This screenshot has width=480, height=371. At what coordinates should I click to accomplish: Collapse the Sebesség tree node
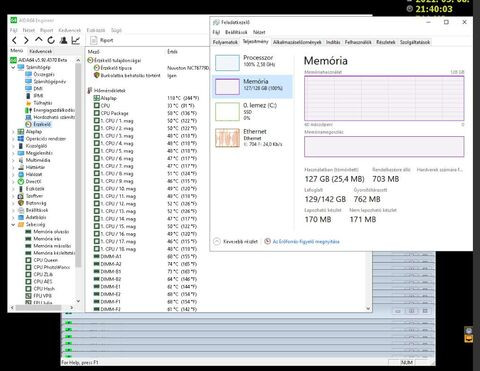(x=13, y=225)
